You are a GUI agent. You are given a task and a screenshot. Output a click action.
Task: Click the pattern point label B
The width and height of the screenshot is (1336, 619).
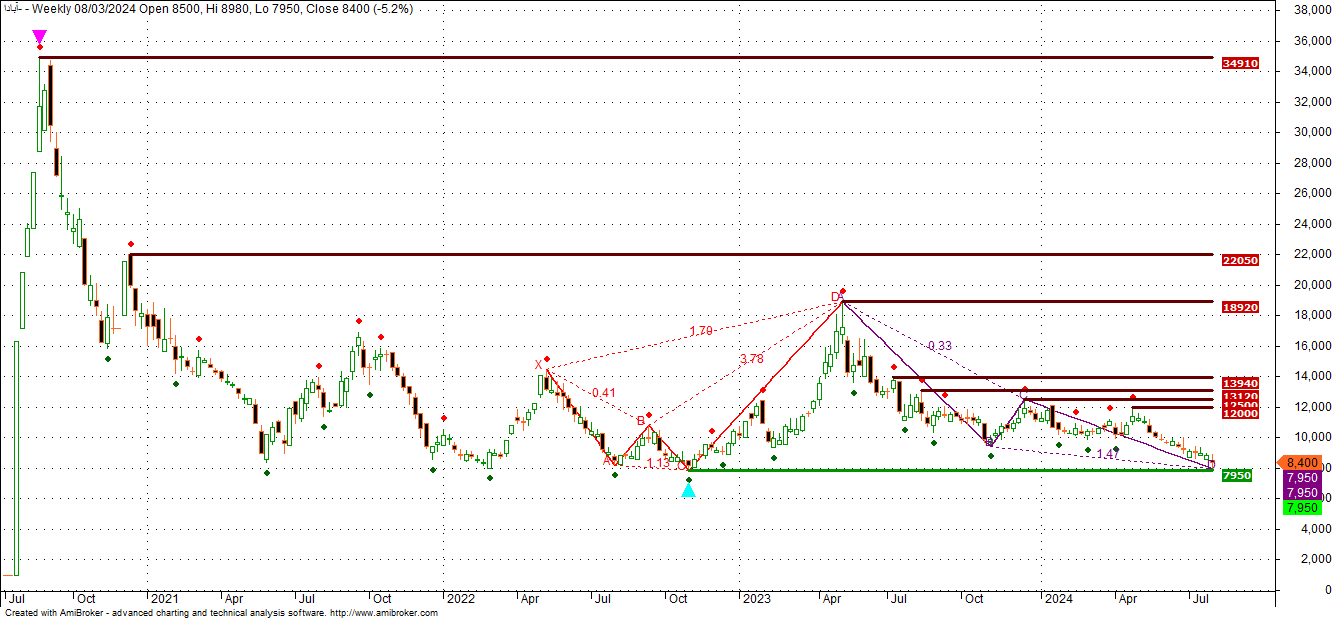(640, 421)
